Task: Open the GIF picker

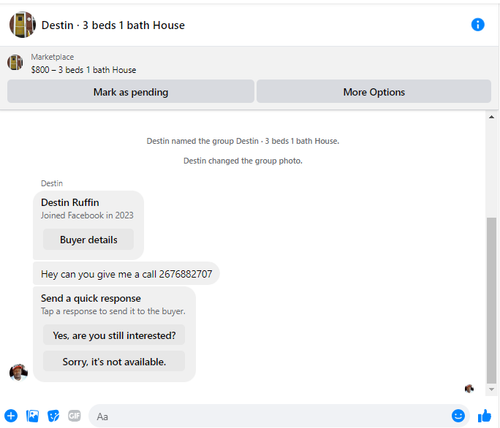Action: pyautogui.click(x=74, y=416)
